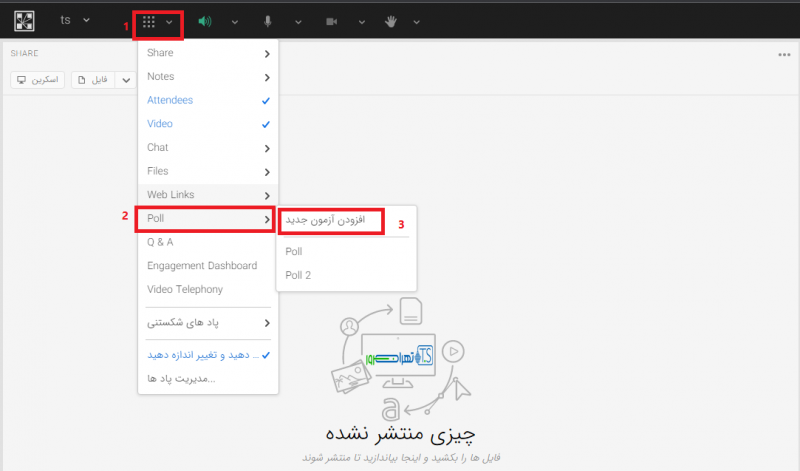Screen dimensions: 800x471
Task: Expand the microphone options dropdown arrow
Action: click(x=298, y=22)
